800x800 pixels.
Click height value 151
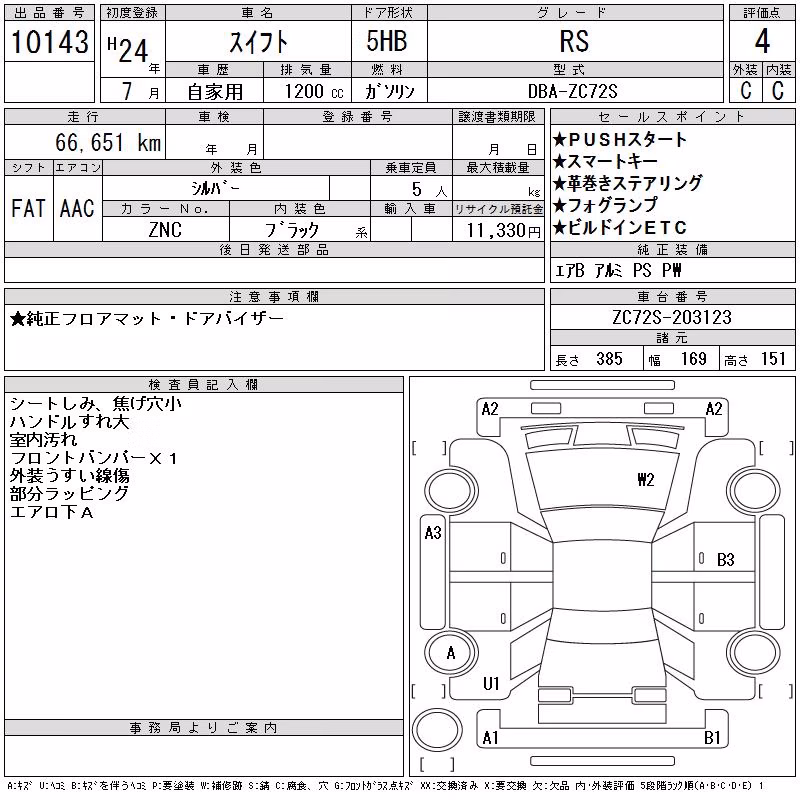(773, 359)
